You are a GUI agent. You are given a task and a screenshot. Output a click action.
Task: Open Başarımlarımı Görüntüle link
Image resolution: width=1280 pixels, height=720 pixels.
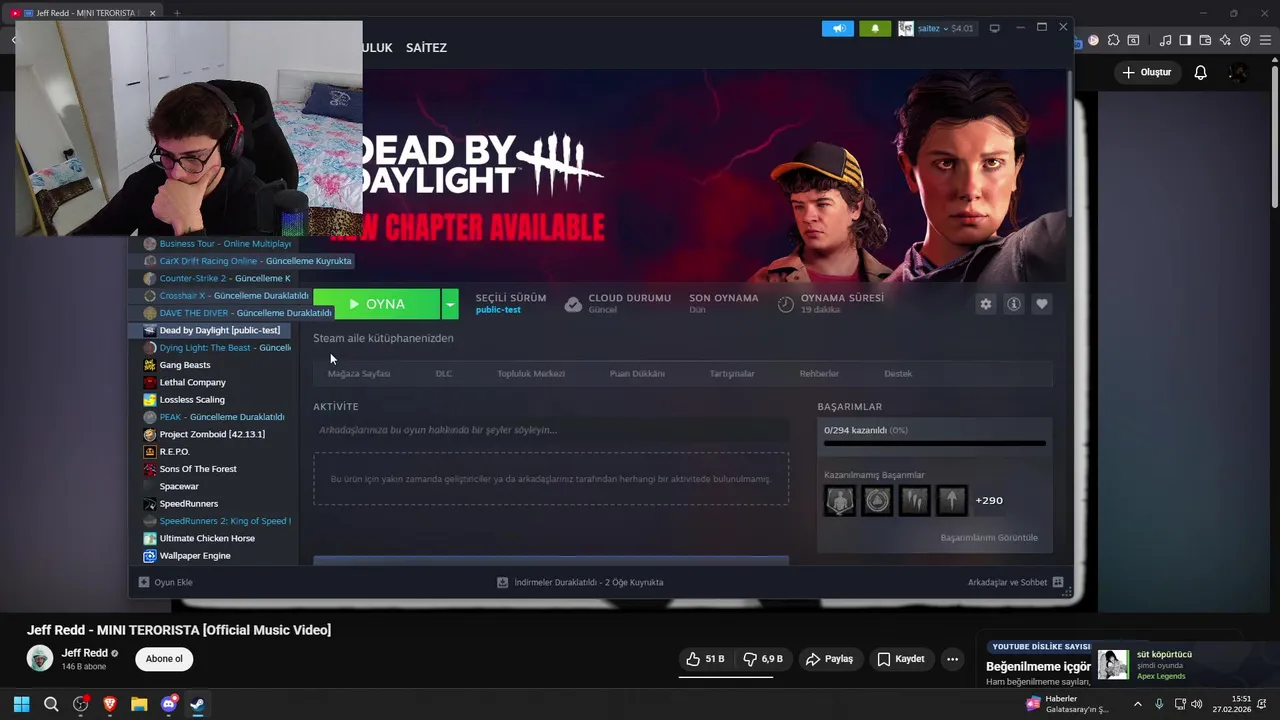(x=989, y=538)
